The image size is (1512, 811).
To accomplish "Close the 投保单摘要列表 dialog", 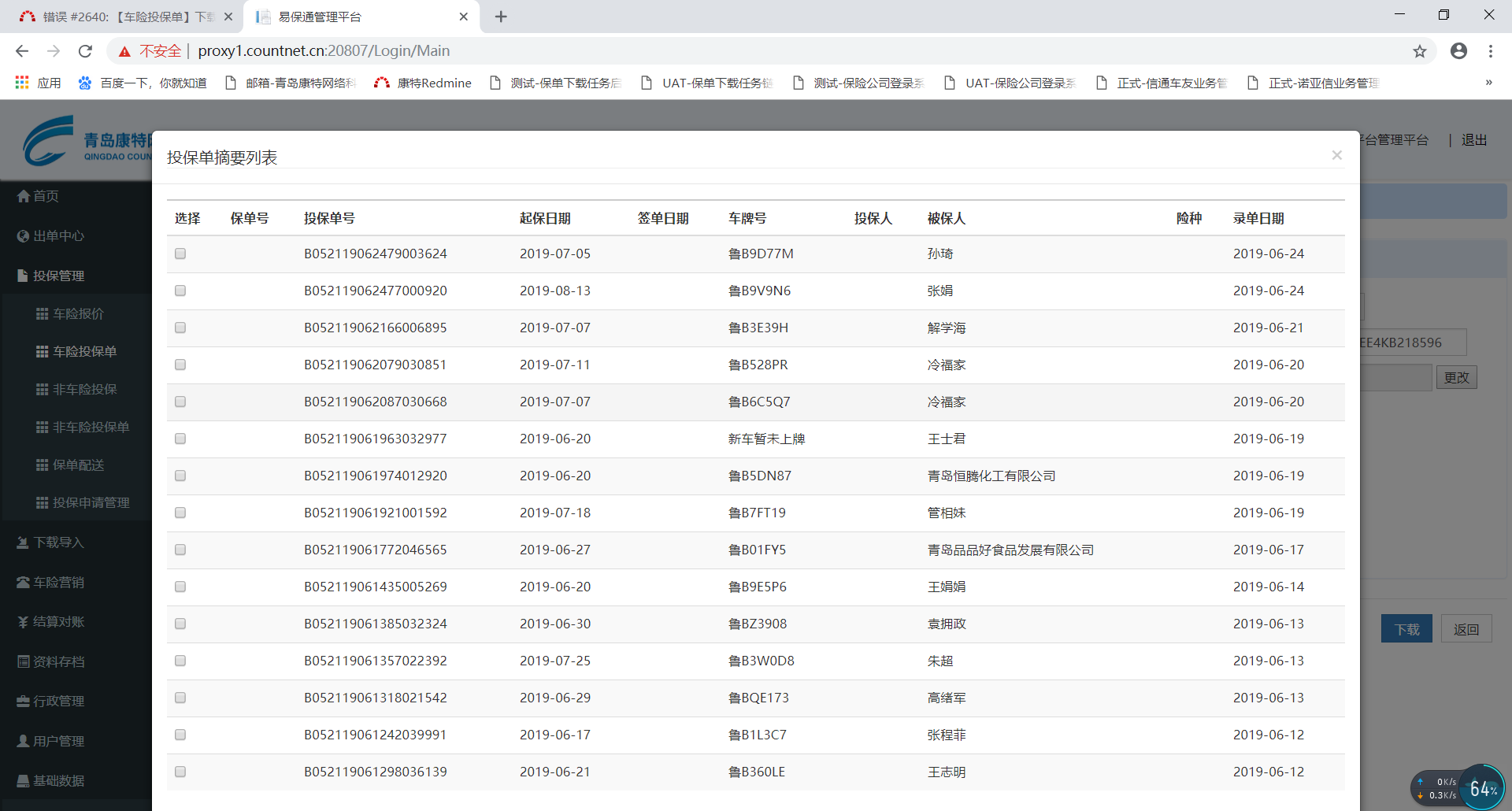I will [x=1336, y=155].
